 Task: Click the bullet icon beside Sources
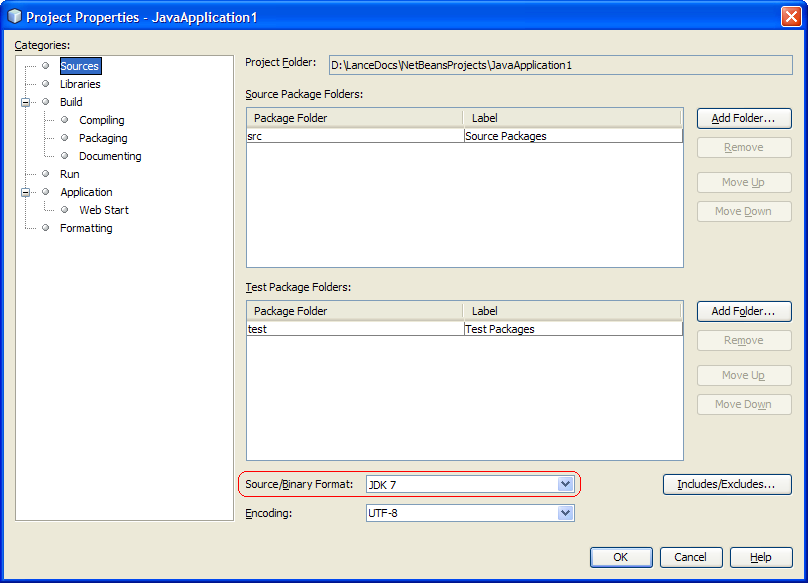coord(45,65)
